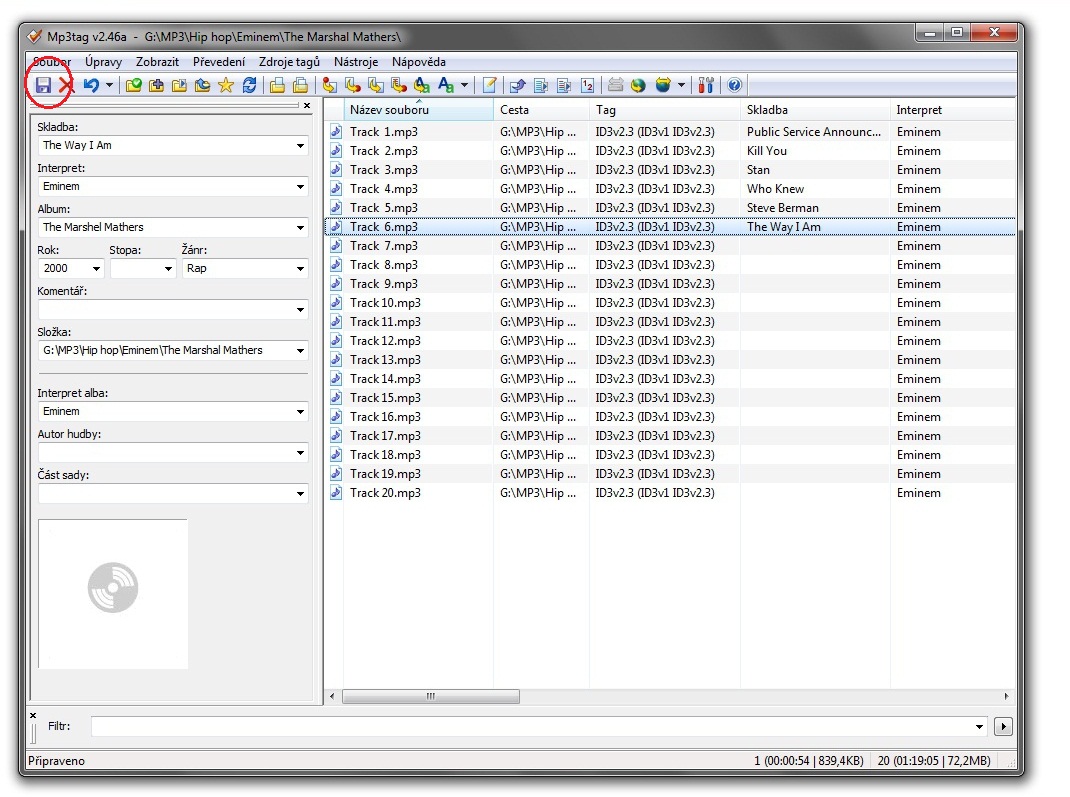Expand the Rok year dropdown
The height and width of the screenshot is (797, 1070).
tap(96, 268)
